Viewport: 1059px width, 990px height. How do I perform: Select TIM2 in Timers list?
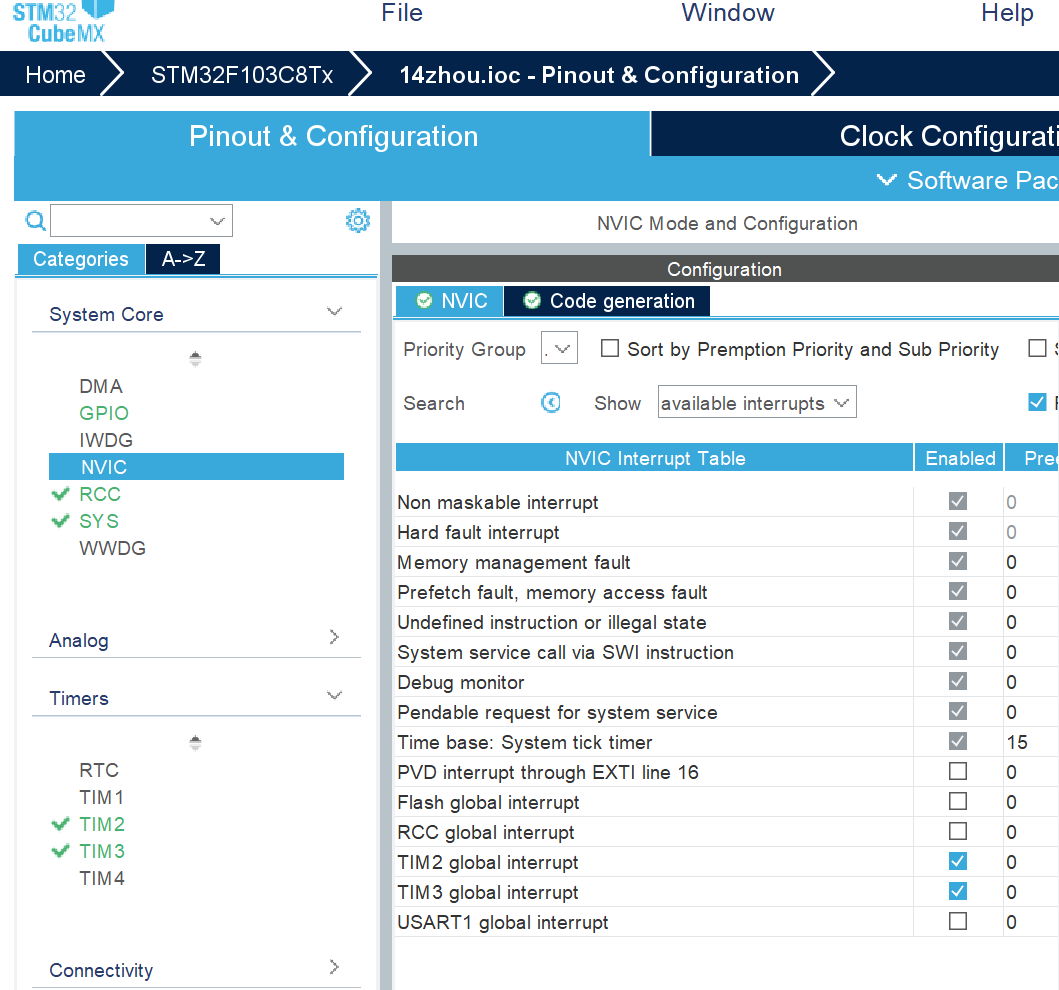point(102,824)
